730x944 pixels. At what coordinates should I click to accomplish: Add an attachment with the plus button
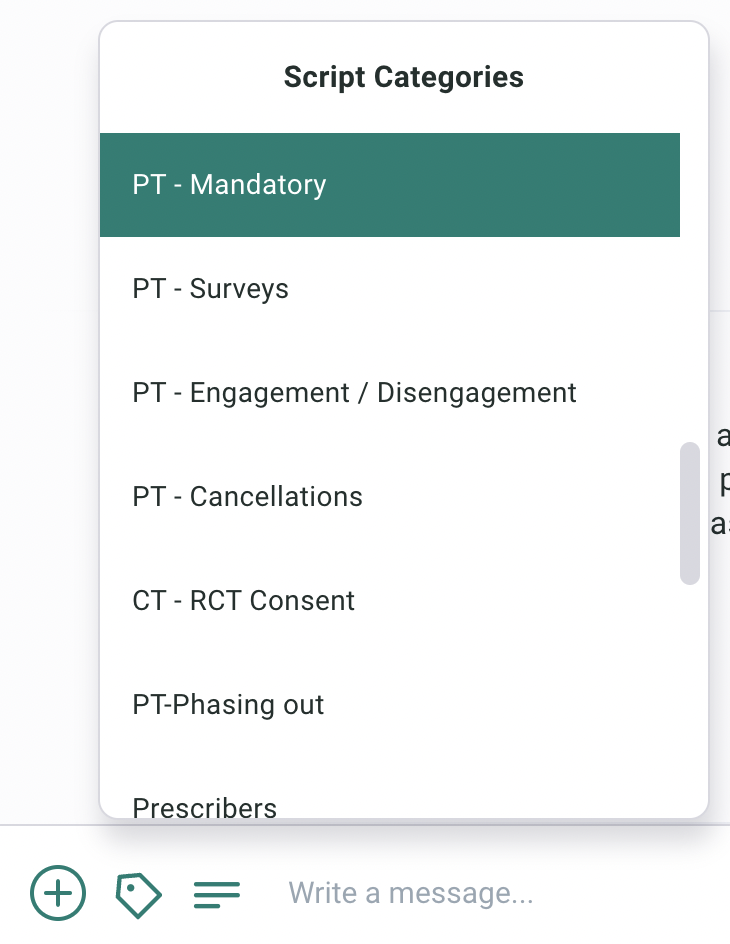pos(58,893)
